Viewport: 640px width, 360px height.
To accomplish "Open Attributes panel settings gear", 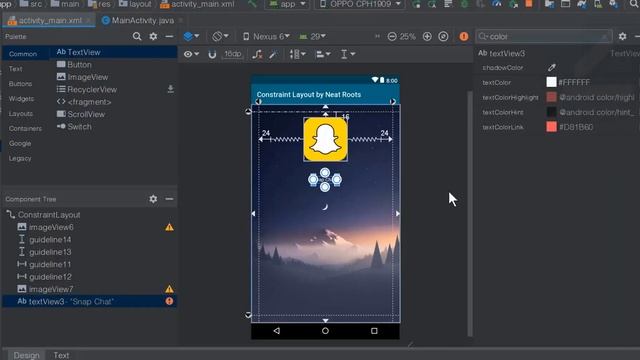I will [622, 36].
